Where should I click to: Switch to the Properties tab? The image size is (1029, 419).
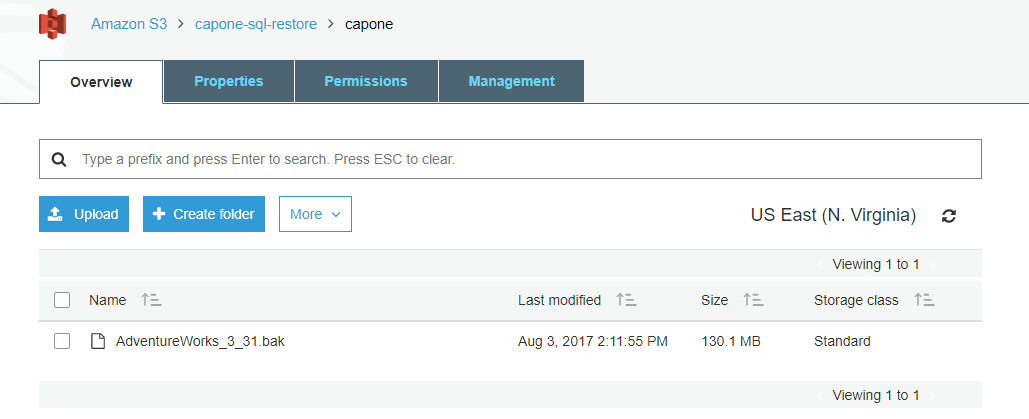point(228,81)
